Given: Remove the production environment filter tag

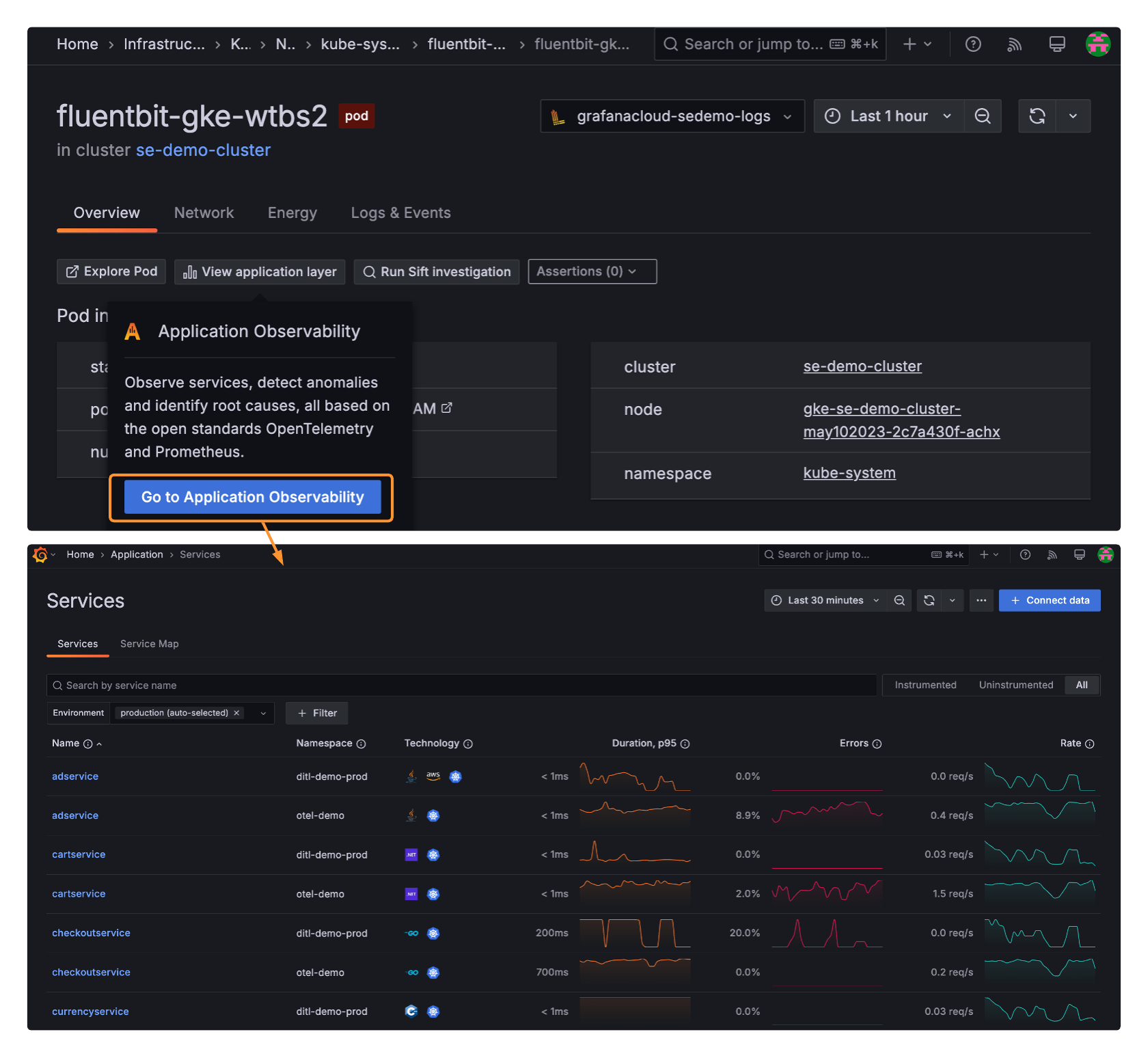Looking at the screenshot, I should click(x=236, y=714).
